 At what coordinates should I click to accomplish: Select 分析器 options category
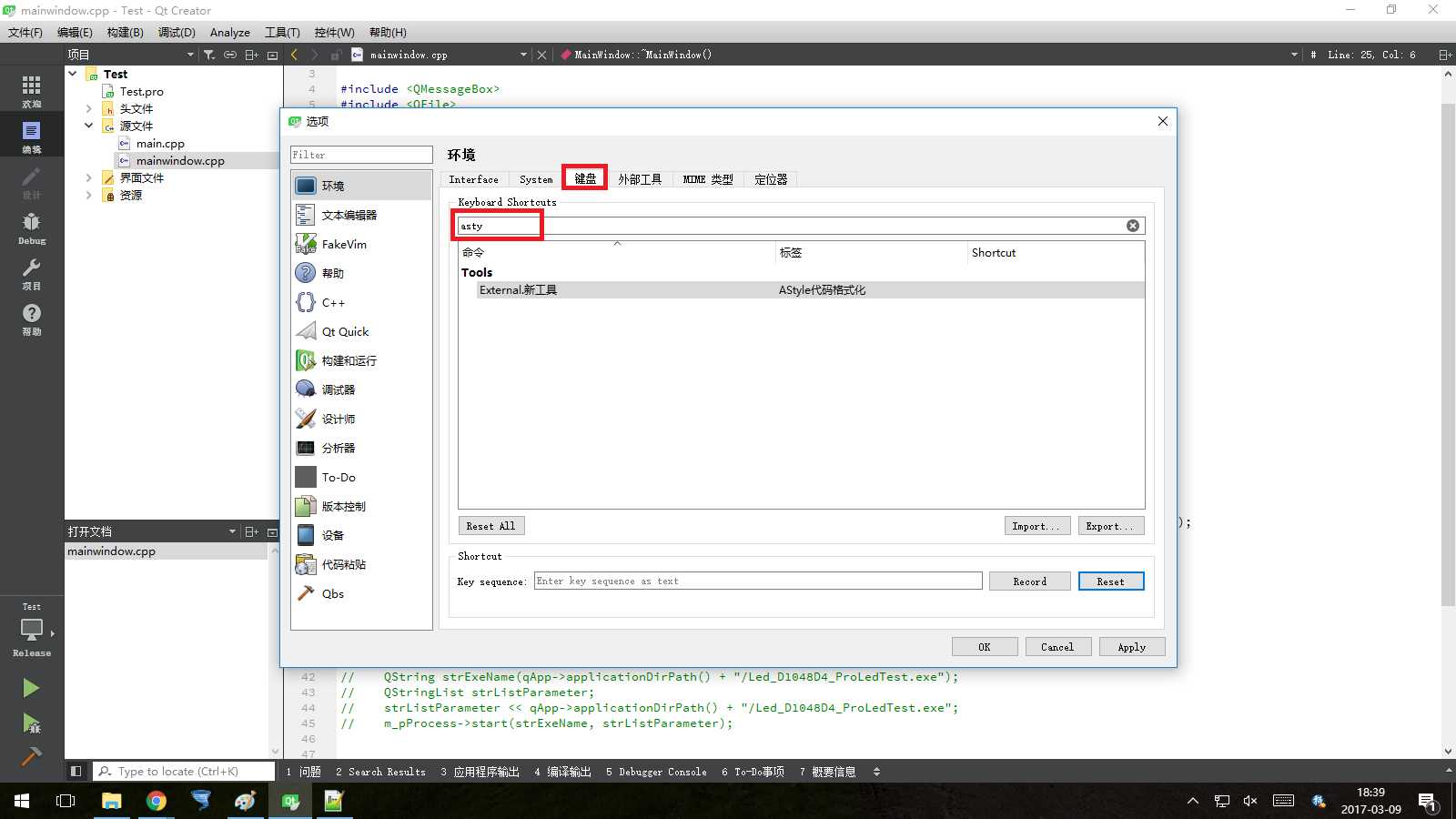[x=361, y=448]
